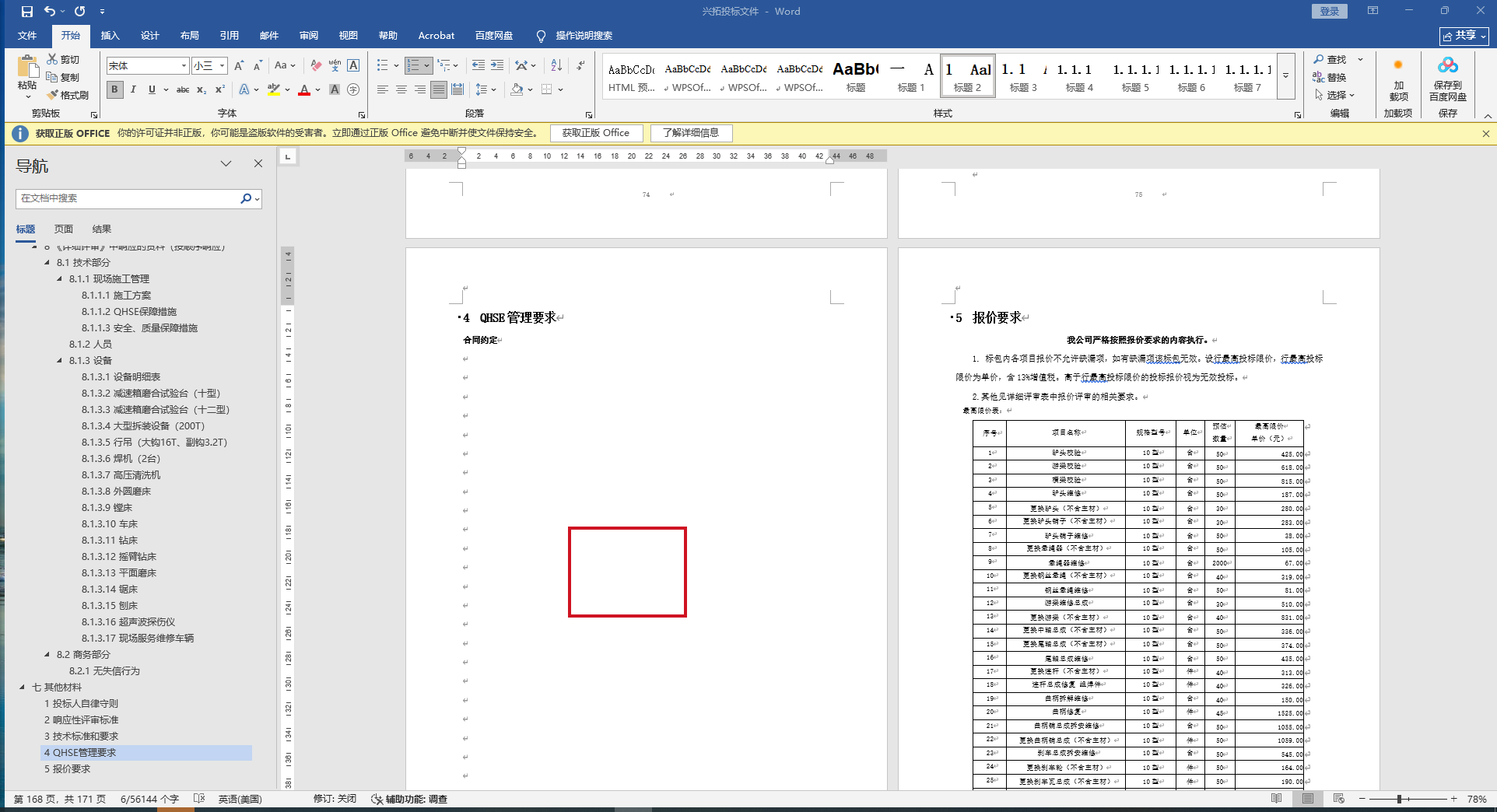This screenshot has height=812, width=1497.
Task: Decrease the font size with shrink font
Action: [x=258, y=66]
